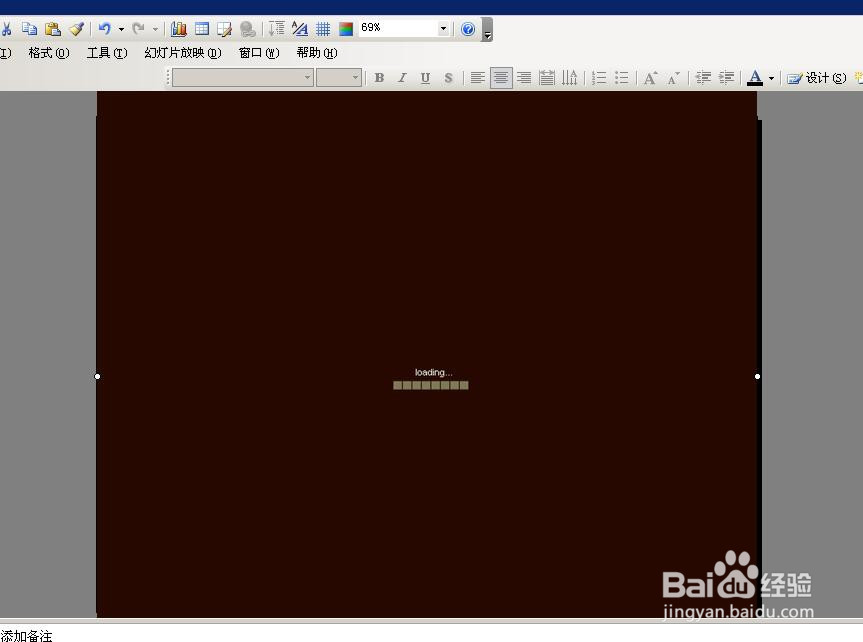This screenshot has height=642, width=863.
Task: Open the redo history dropdown arrow
Action: (155, 29)
